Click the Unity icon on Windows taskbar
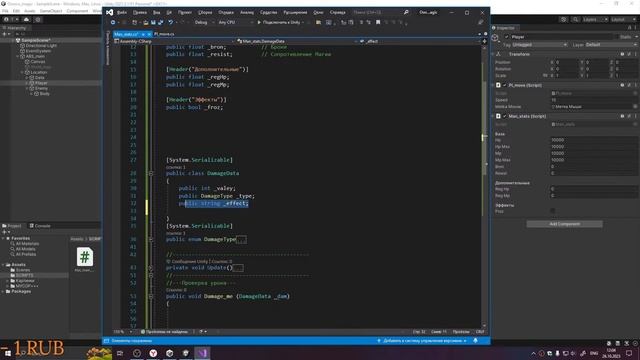Screen dimensions: 640x360 169,353
